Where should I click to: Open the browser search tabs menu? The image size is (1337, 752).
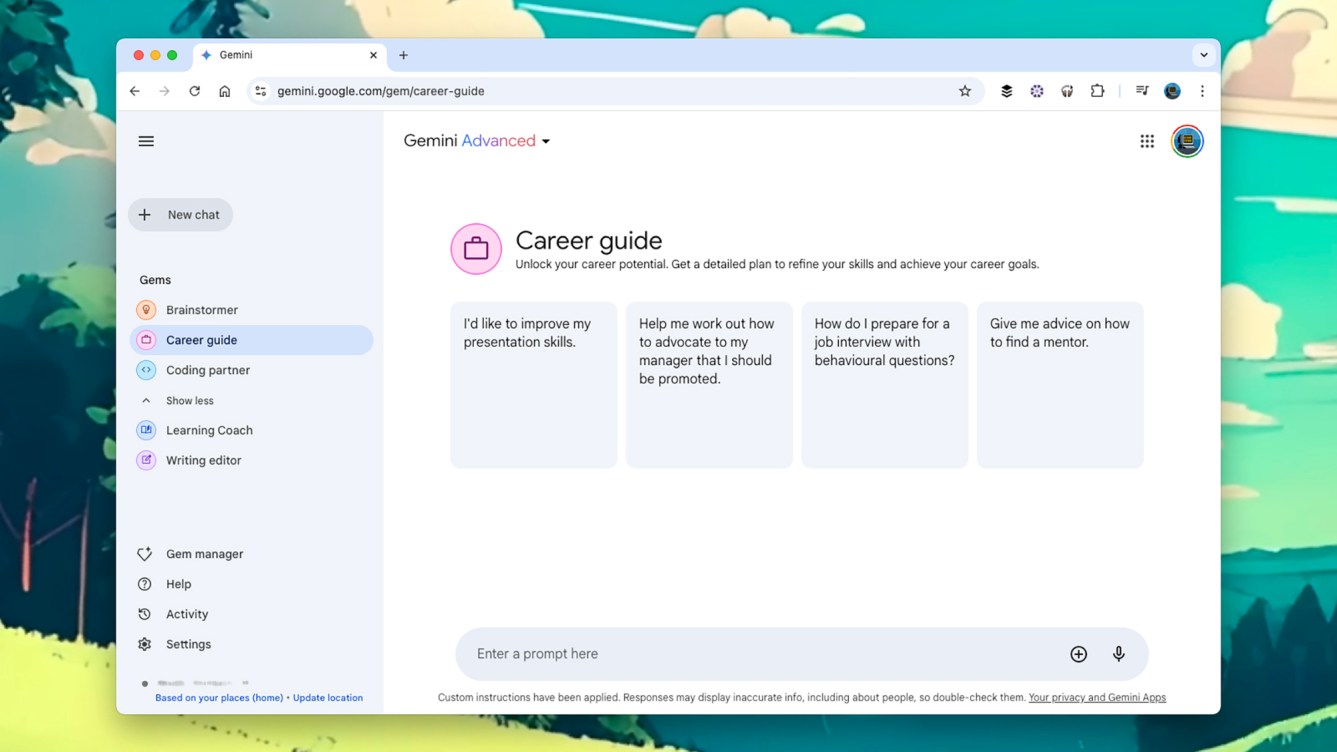point(1204,55)
